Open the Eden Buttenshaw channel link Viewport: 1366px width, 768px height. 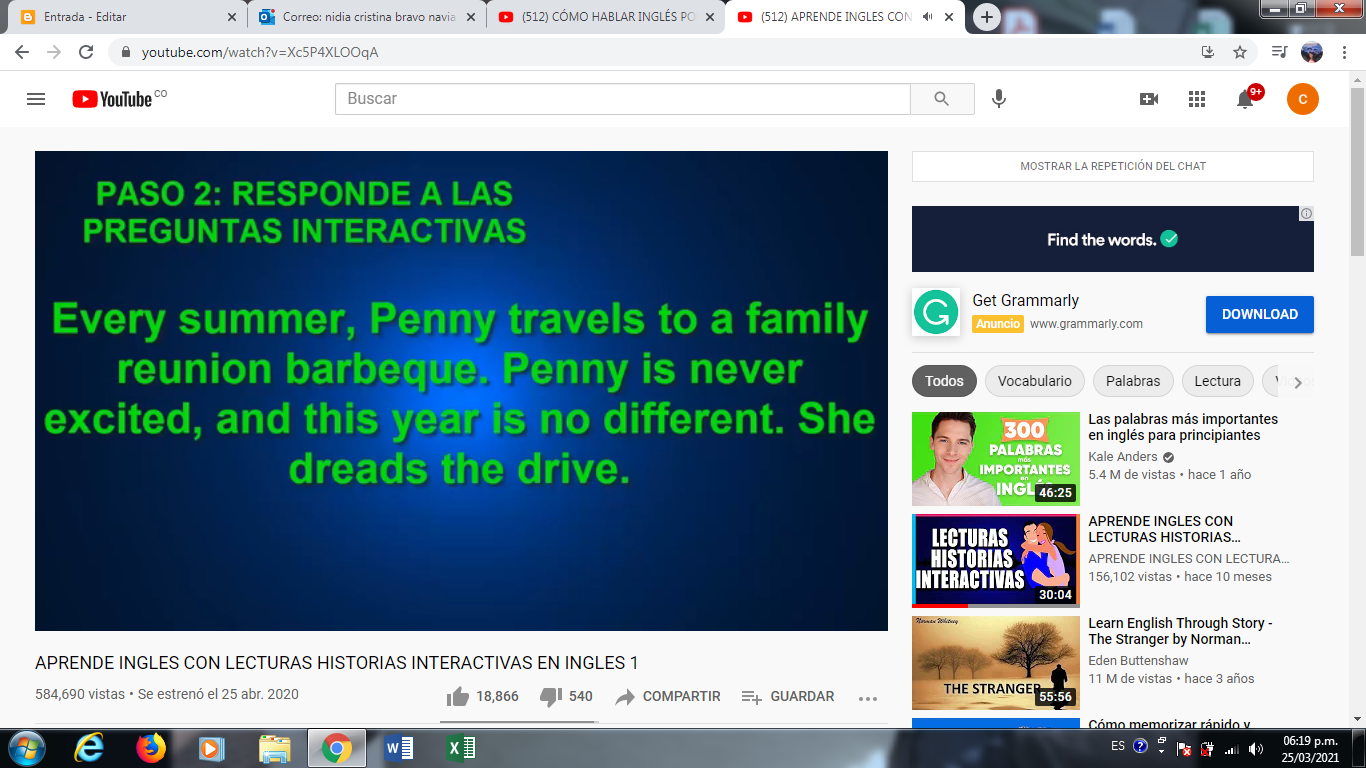pyautogui.click(x=1138, y=660)
